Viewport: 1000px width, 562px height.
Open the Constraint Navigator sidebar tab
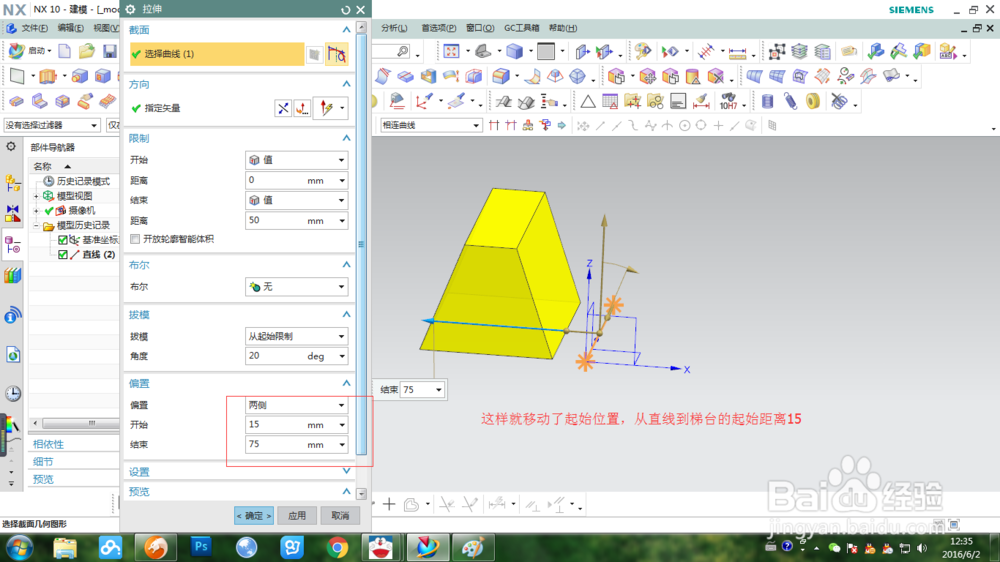[x=12, y=213]
